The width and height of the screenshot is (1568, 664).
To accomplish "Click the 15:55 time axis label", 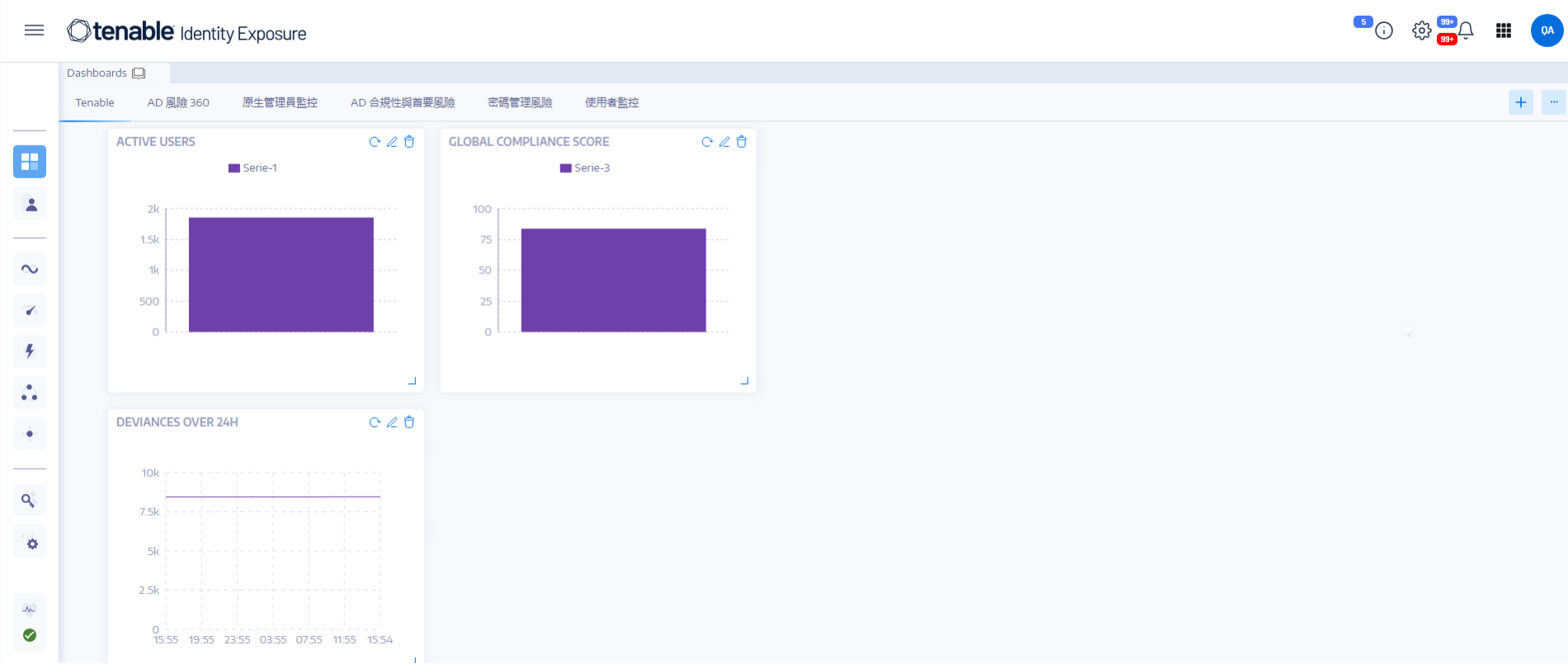I will click(166, 640).
